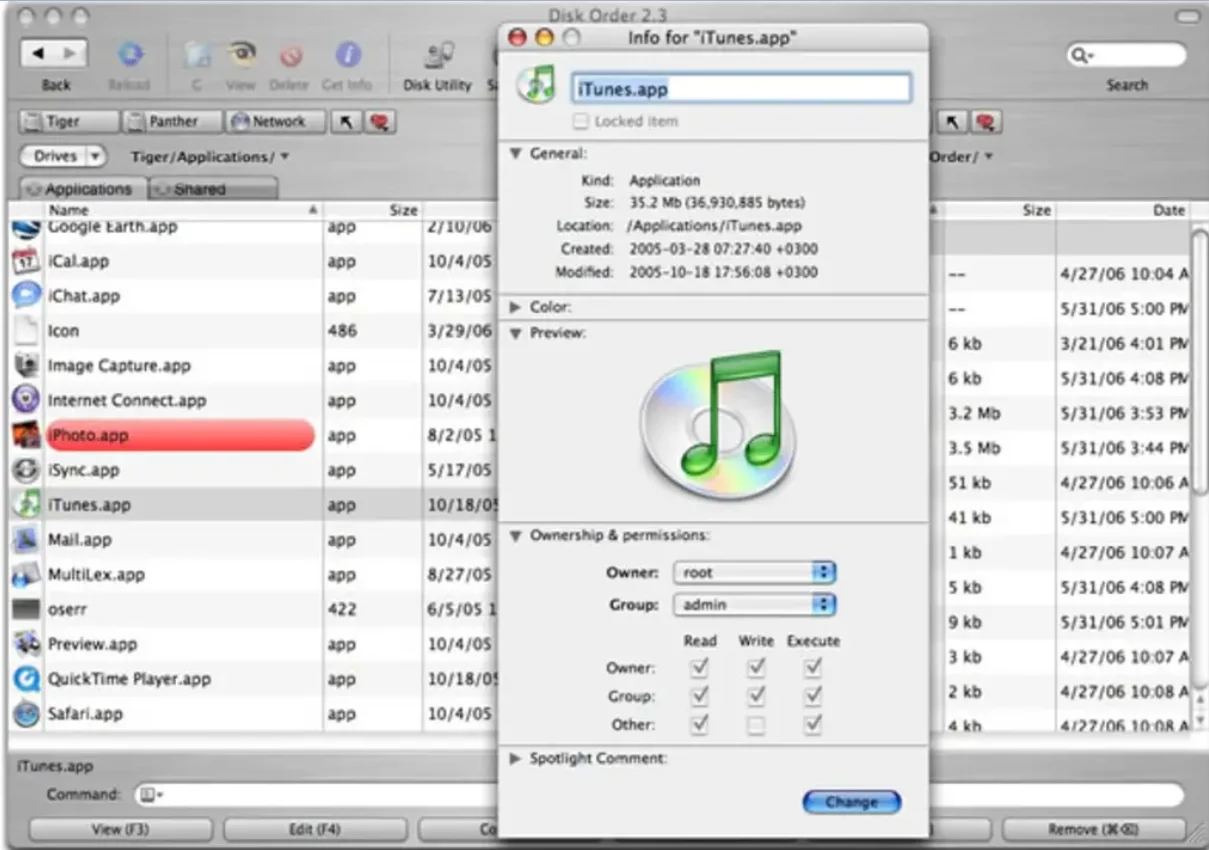Expand the Spotlight Comment section
The height and width of the screenshot is (850, 1209).
516,758
